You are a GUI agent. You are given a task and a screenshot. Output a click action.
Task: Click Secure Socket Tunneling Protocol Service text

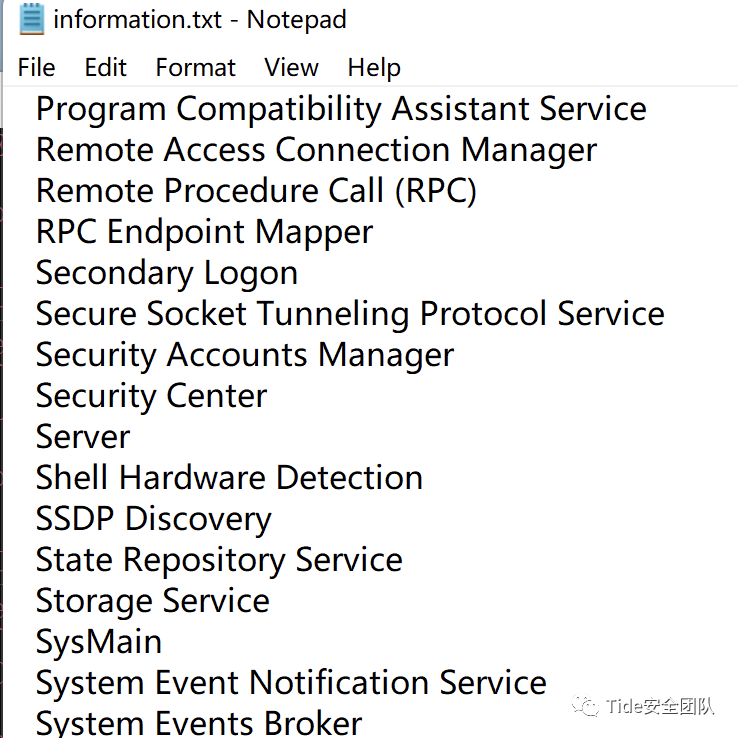(x=350, y=314)
